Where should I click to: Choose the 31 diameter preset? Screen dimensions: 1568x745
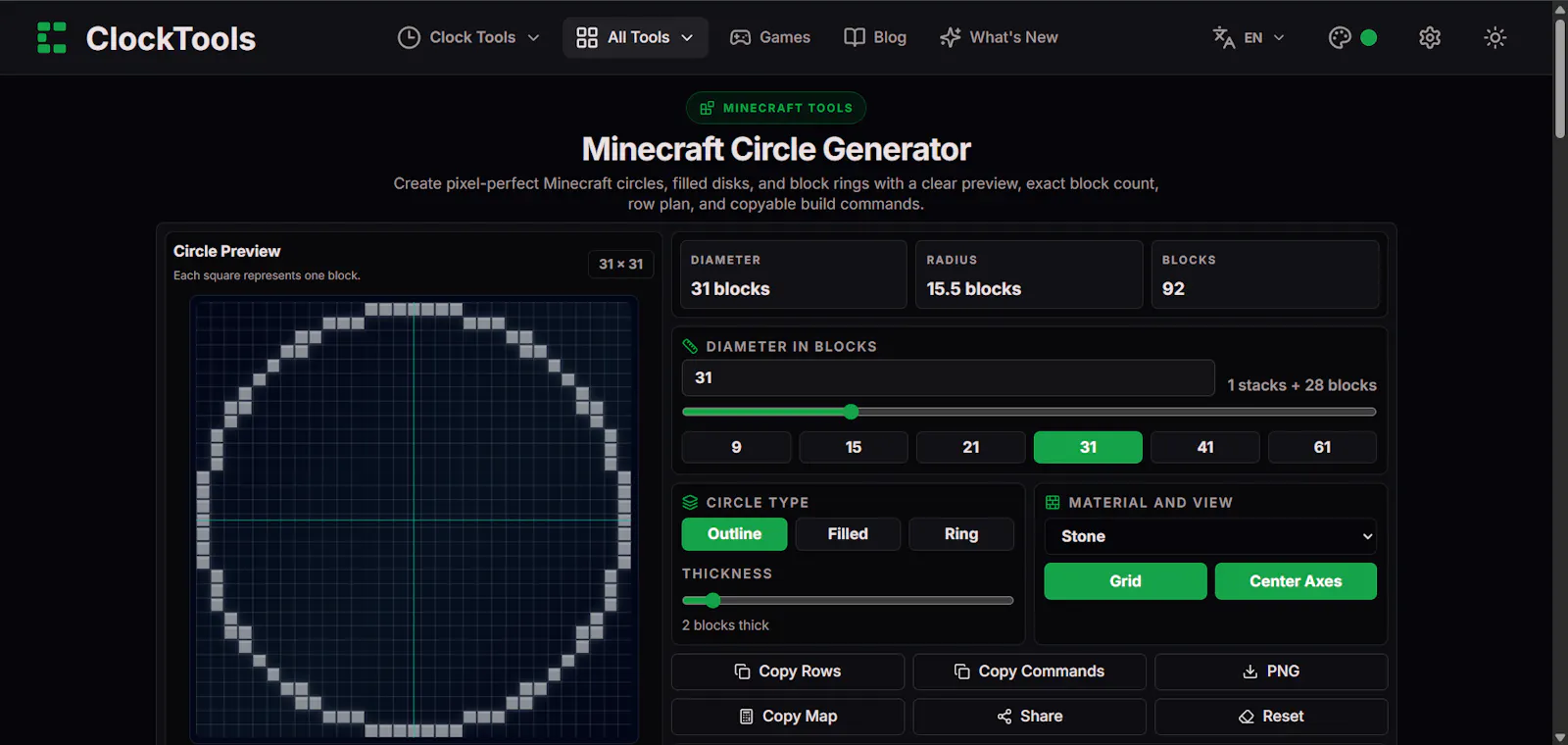(1088, 447)
